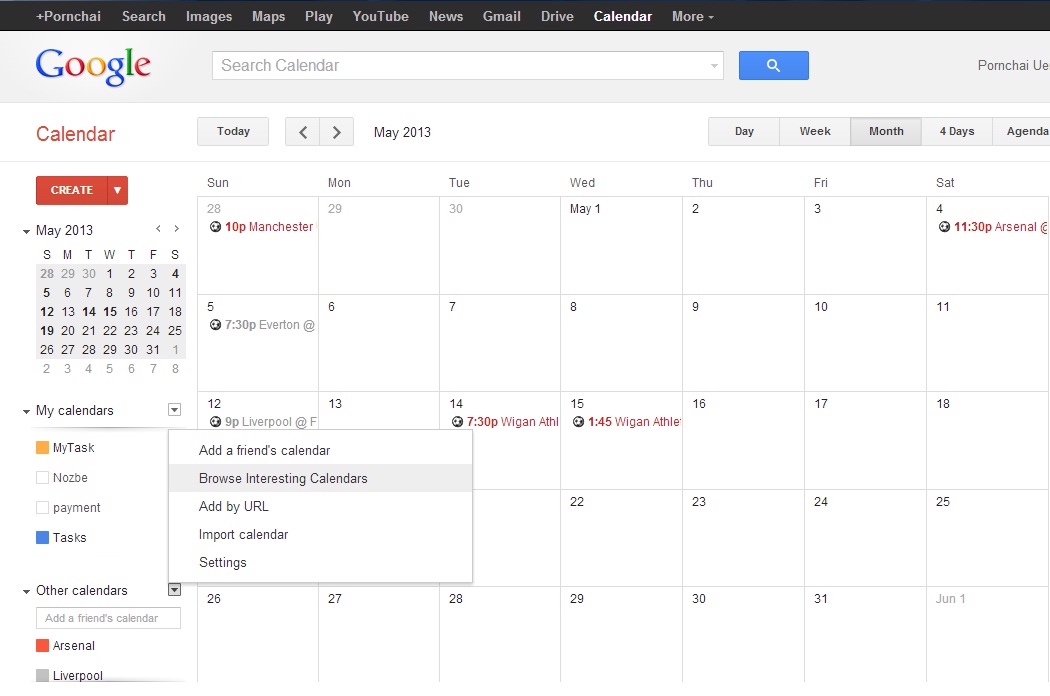Toggle Tasks calendar visibility
This screenshot has height=696, width=1050.
(42, 537)
